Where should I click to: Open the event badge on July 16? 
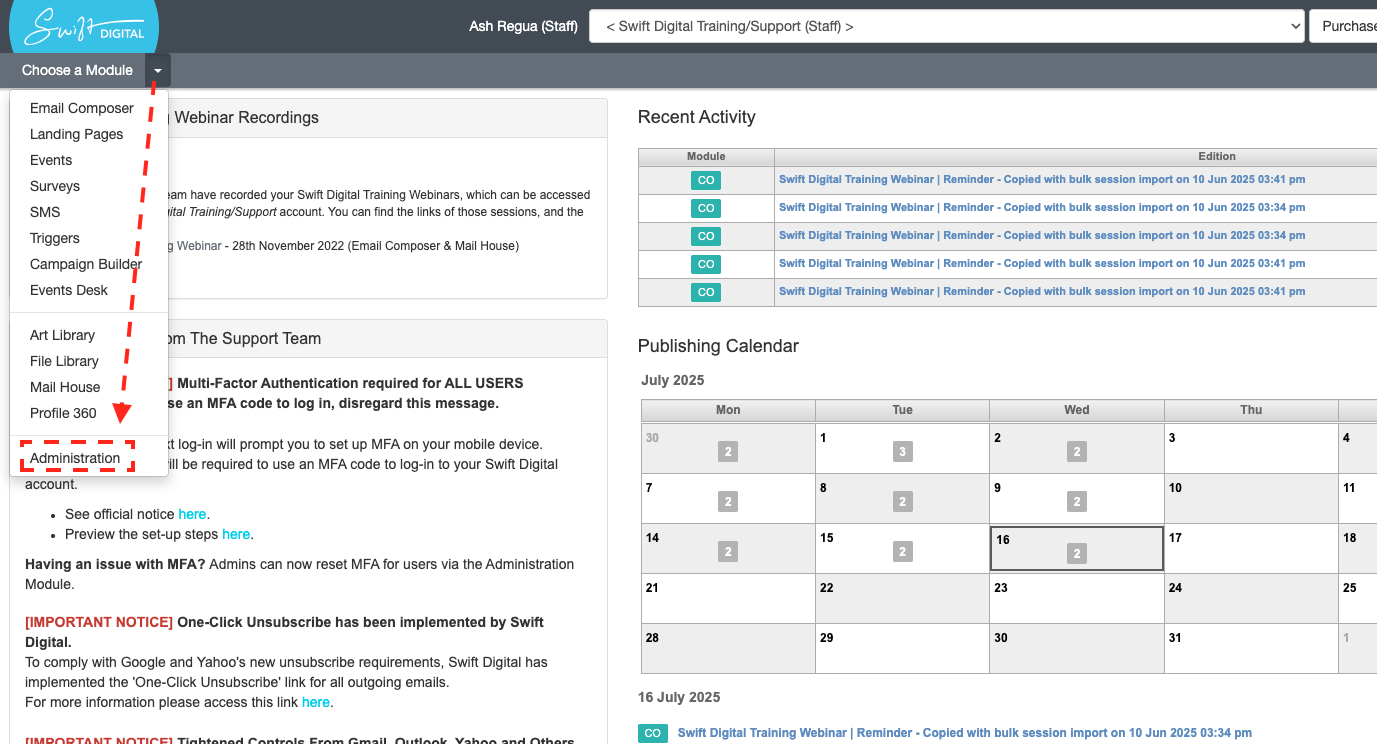coord(1077,554)
